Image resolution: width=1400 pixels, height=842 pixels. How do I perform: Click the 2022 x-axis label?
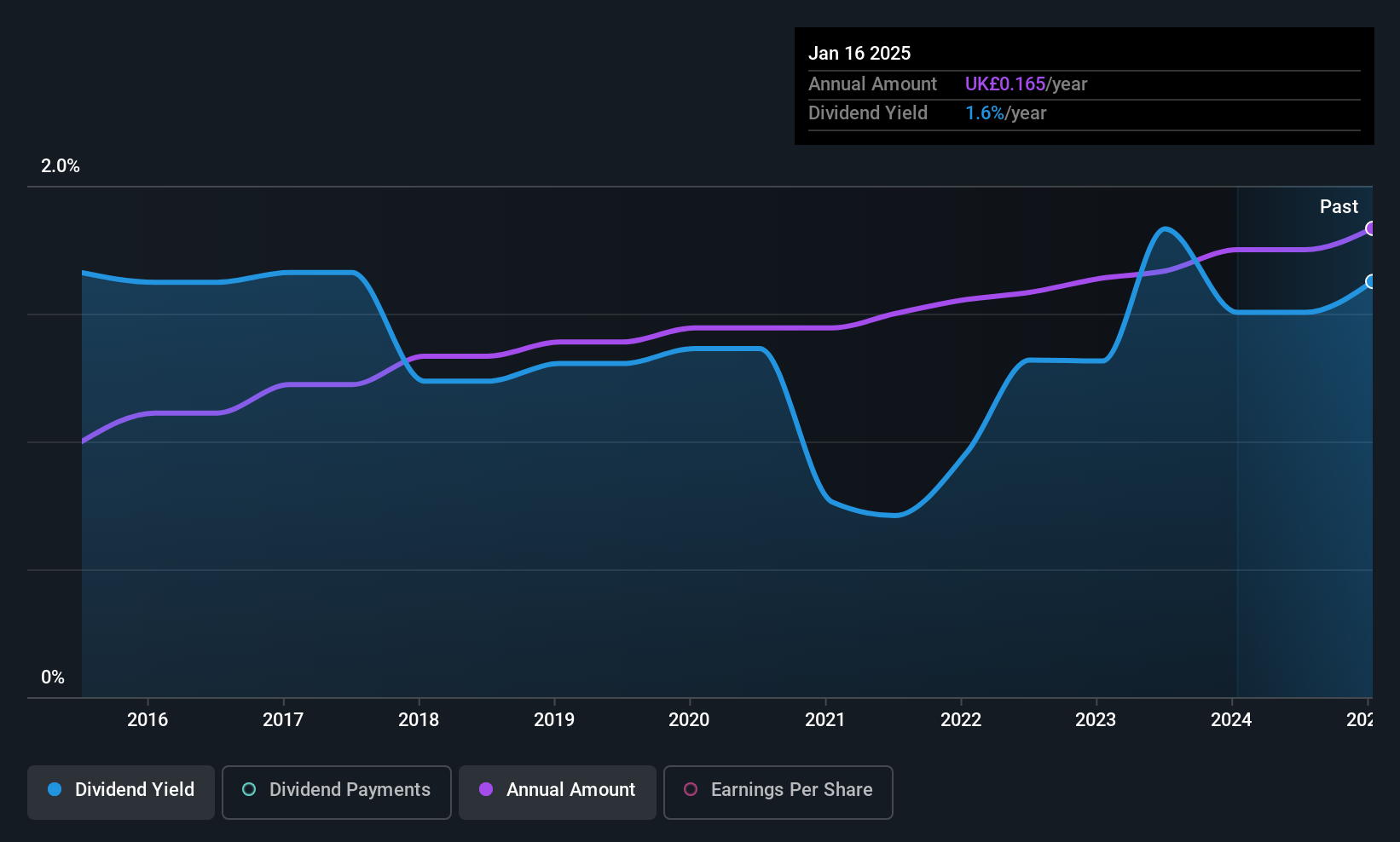pyautogui.click(x=961, y=719)
